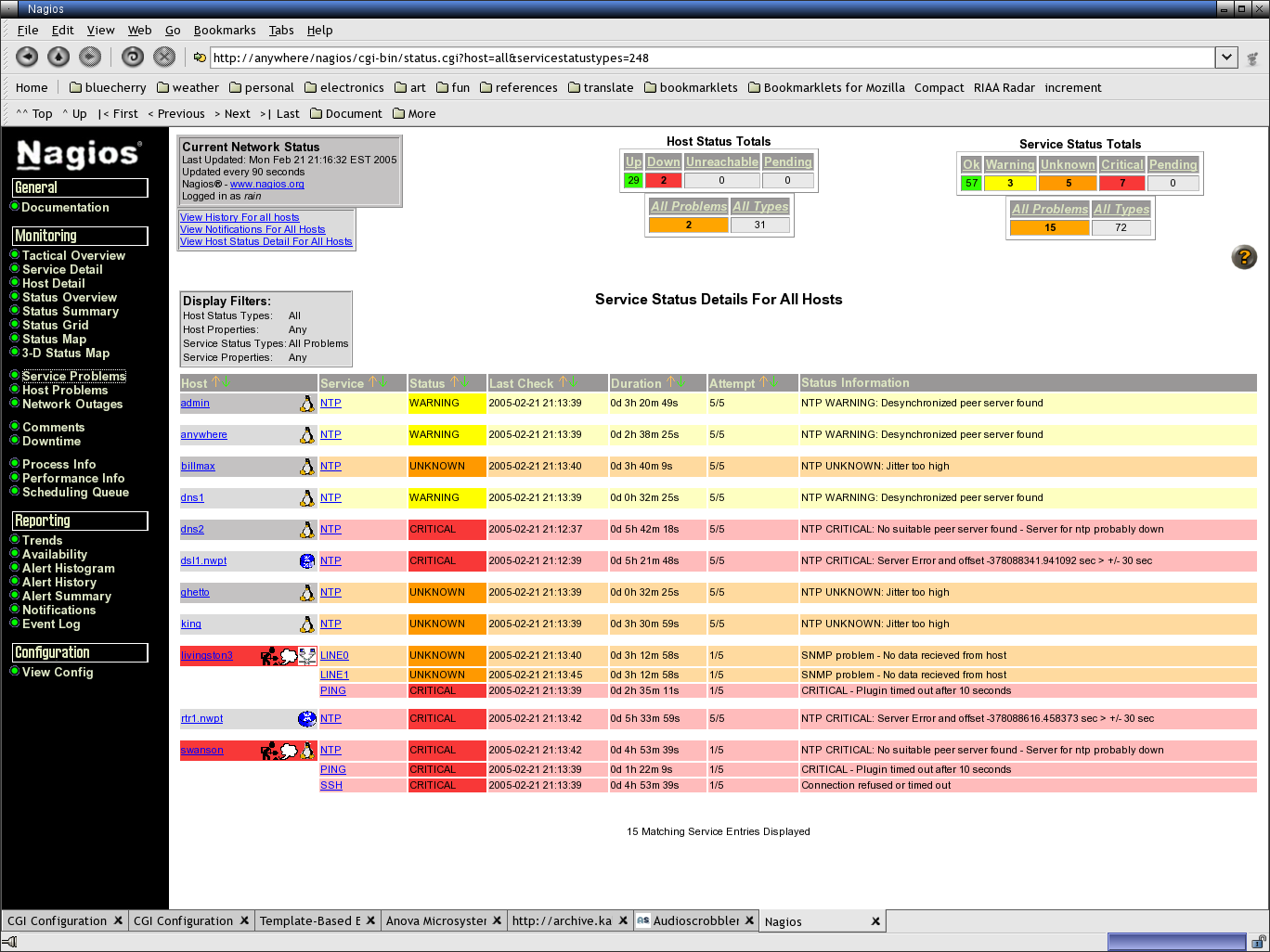Viewport: 1270px width, 952px height.
Task: Click the status bar progress bar
Action: tap(1175, 942)
